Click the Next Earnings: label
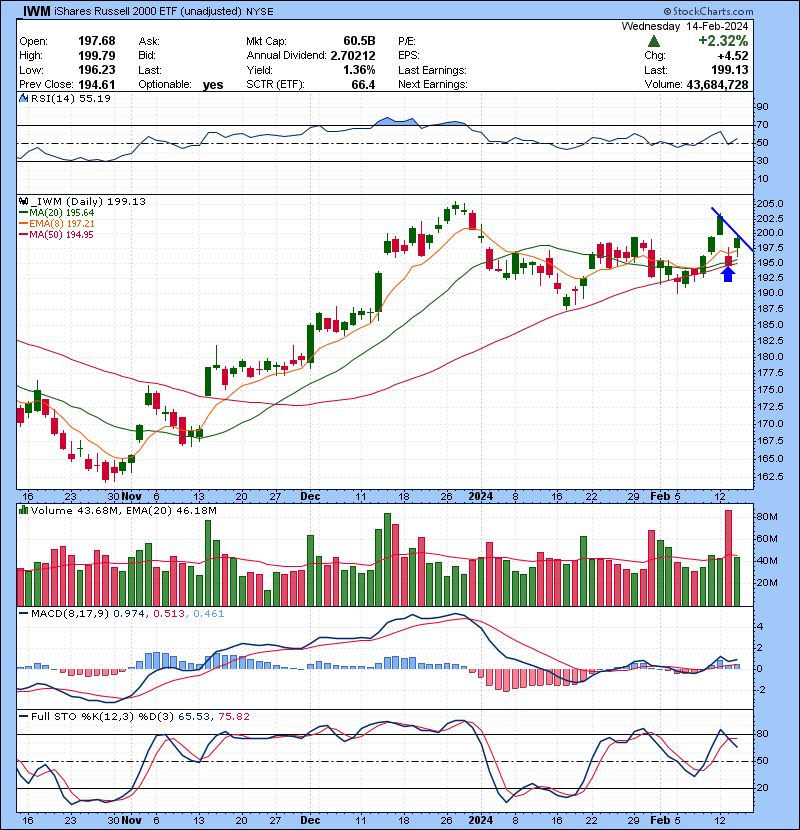 coord(433,85)
